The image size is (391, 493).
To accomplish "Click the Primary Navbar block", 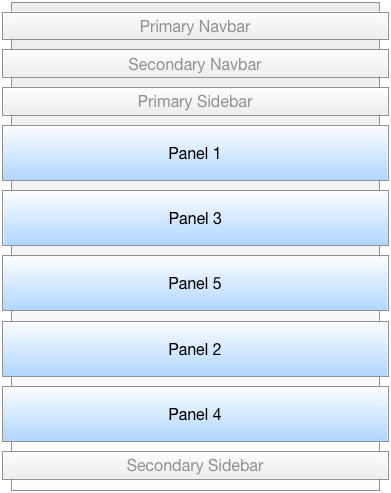I will coord(195,26).
